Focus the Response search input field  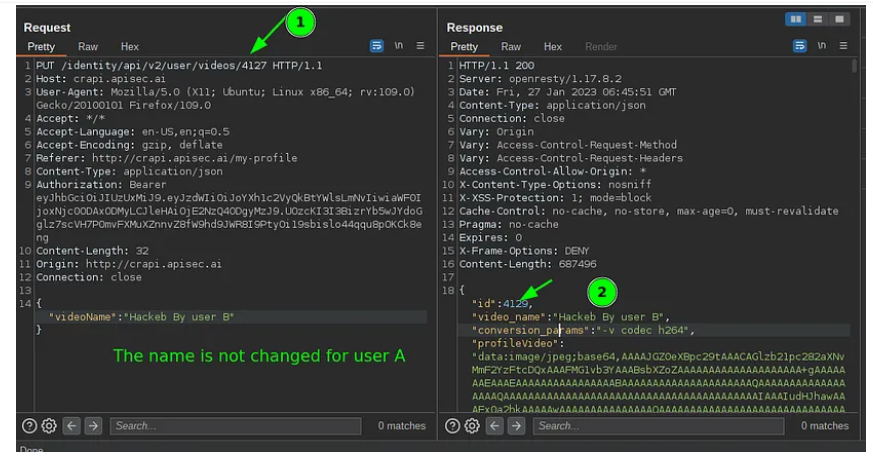coord(659,426)
